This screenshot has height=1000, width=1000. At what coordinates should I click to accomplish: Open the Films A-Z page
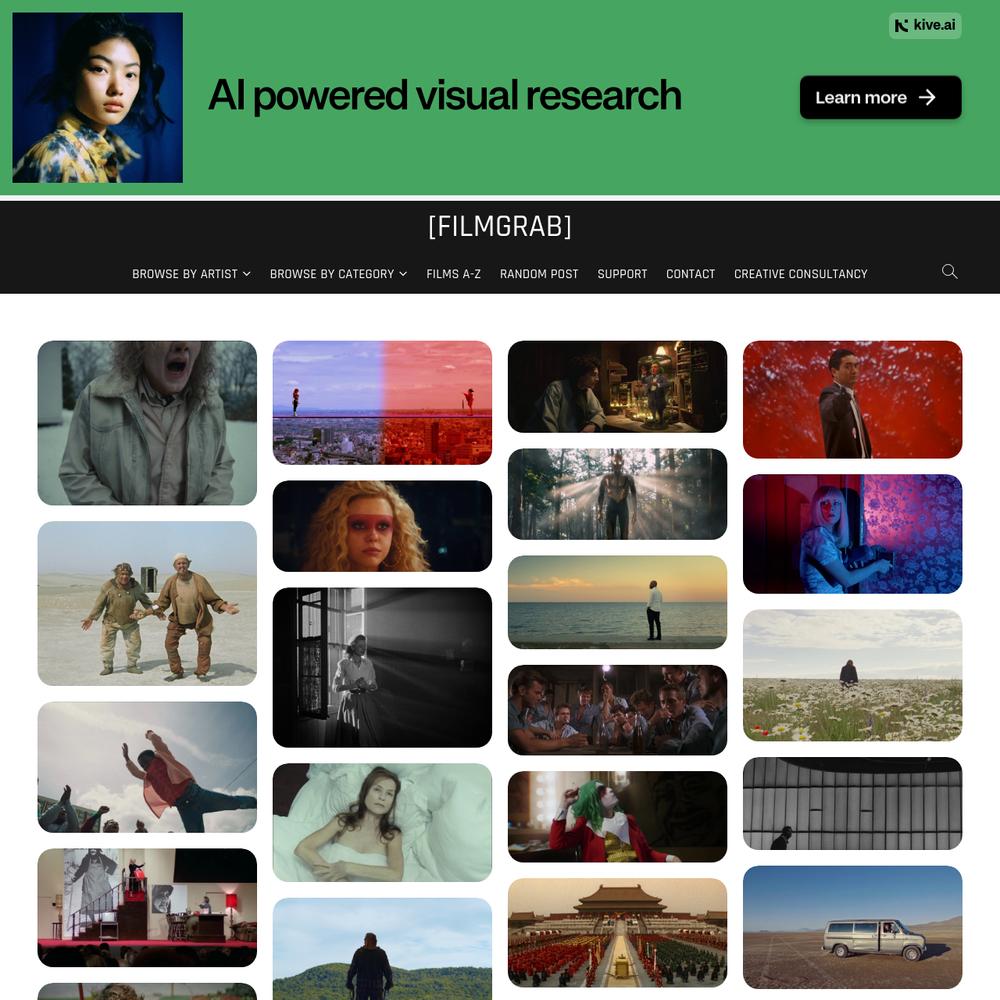(453, 274)
